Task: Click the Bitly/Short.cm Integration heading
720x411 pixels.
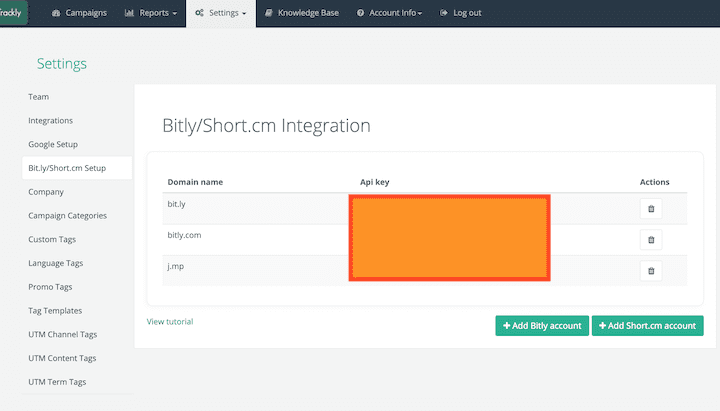Action: pyautogui.click(x=266, y=126)
